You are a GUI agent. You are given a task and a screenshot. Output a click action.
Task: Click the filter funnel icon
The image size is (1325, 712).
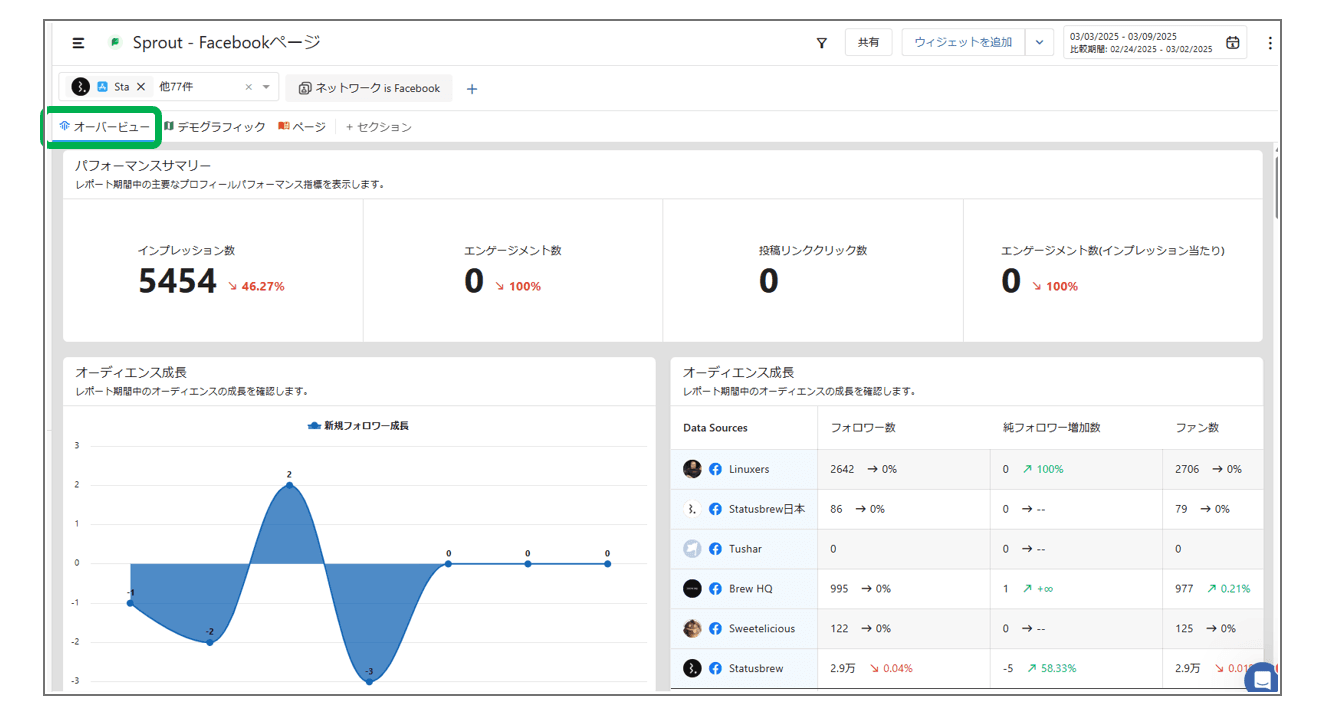tap(822, 43)
